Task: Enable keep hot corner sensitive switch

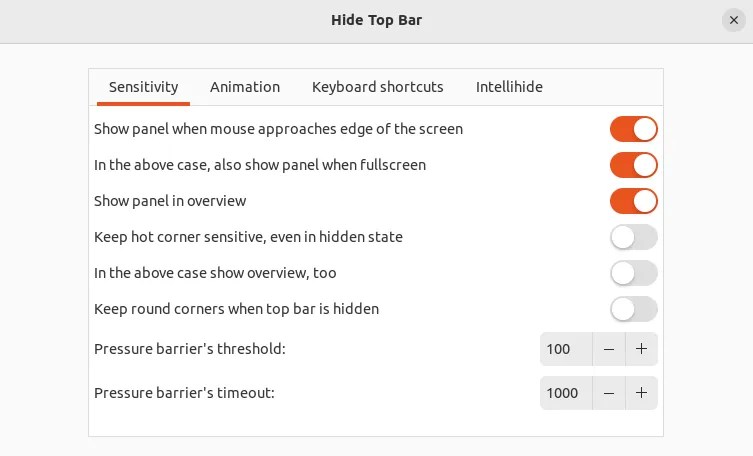Action: coord(633,237)
